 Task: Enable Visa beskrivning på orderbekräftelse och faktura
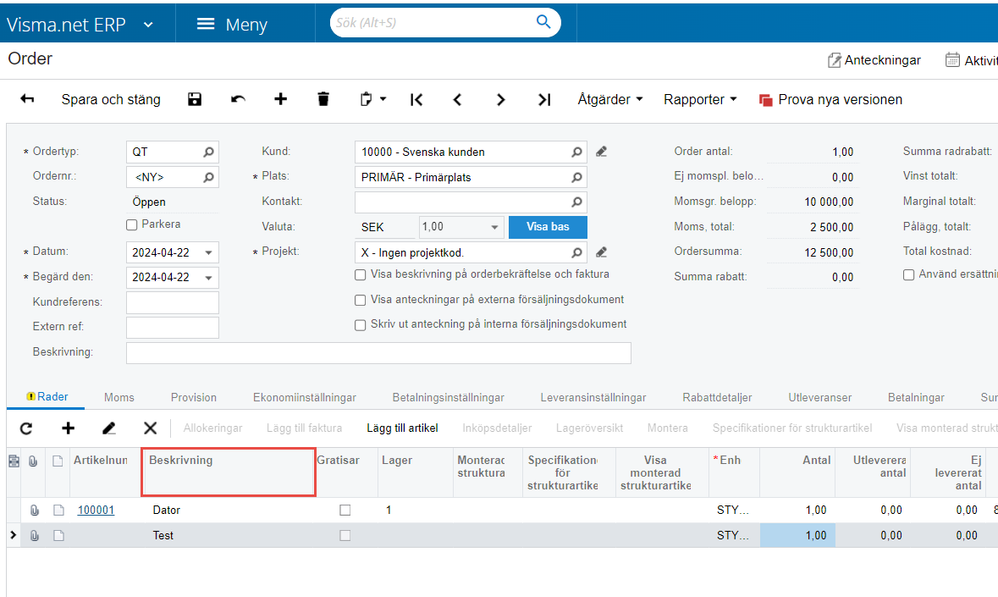[x=360, y=275]
